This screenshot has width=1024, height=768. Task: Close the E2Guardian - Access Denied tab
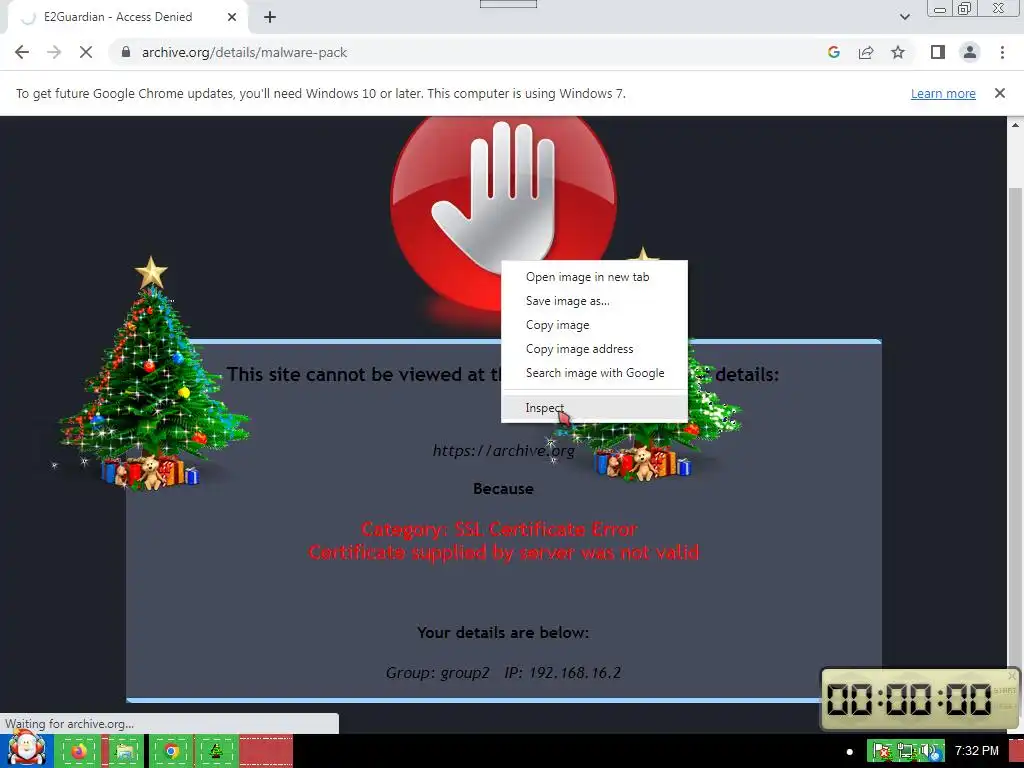232,17
